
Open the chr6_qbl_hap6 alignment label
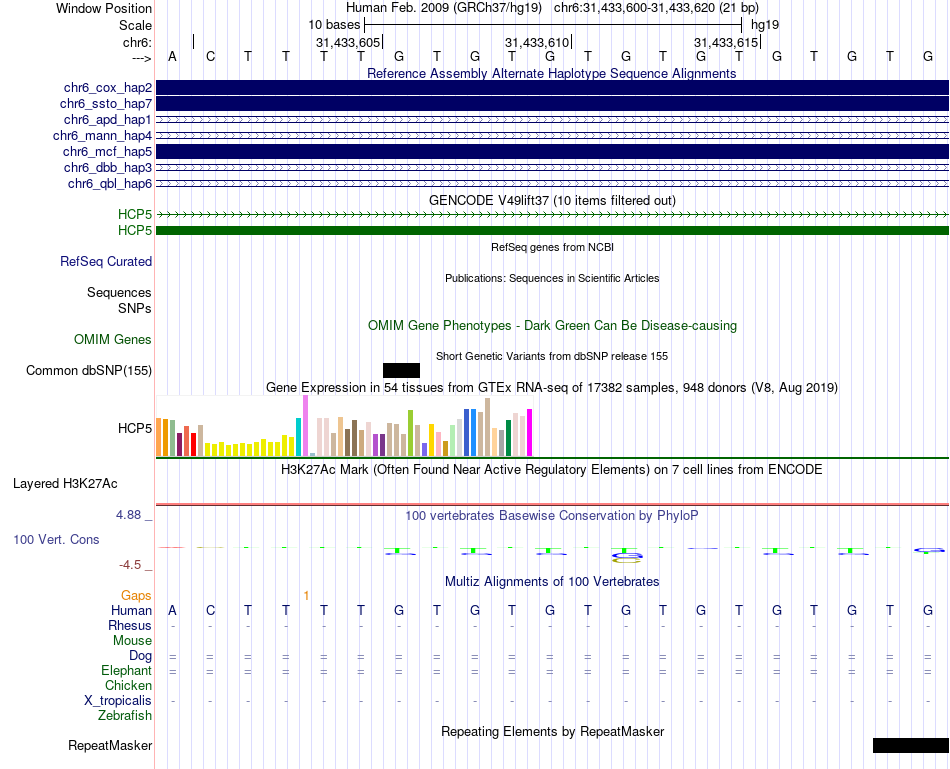[110, 184]
